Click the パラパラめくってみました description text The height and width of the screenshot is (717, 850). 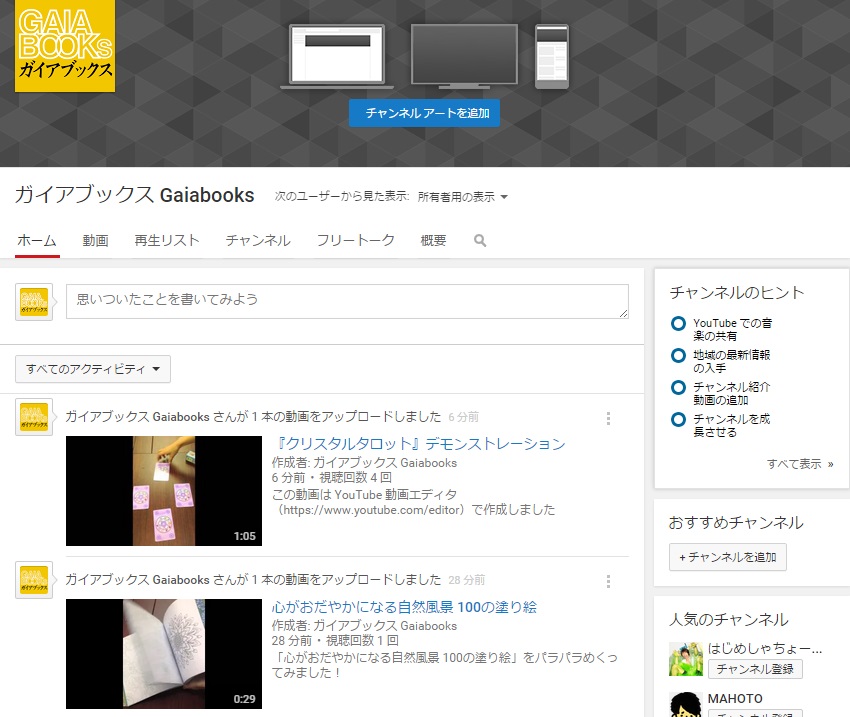[x=445, y=665]
